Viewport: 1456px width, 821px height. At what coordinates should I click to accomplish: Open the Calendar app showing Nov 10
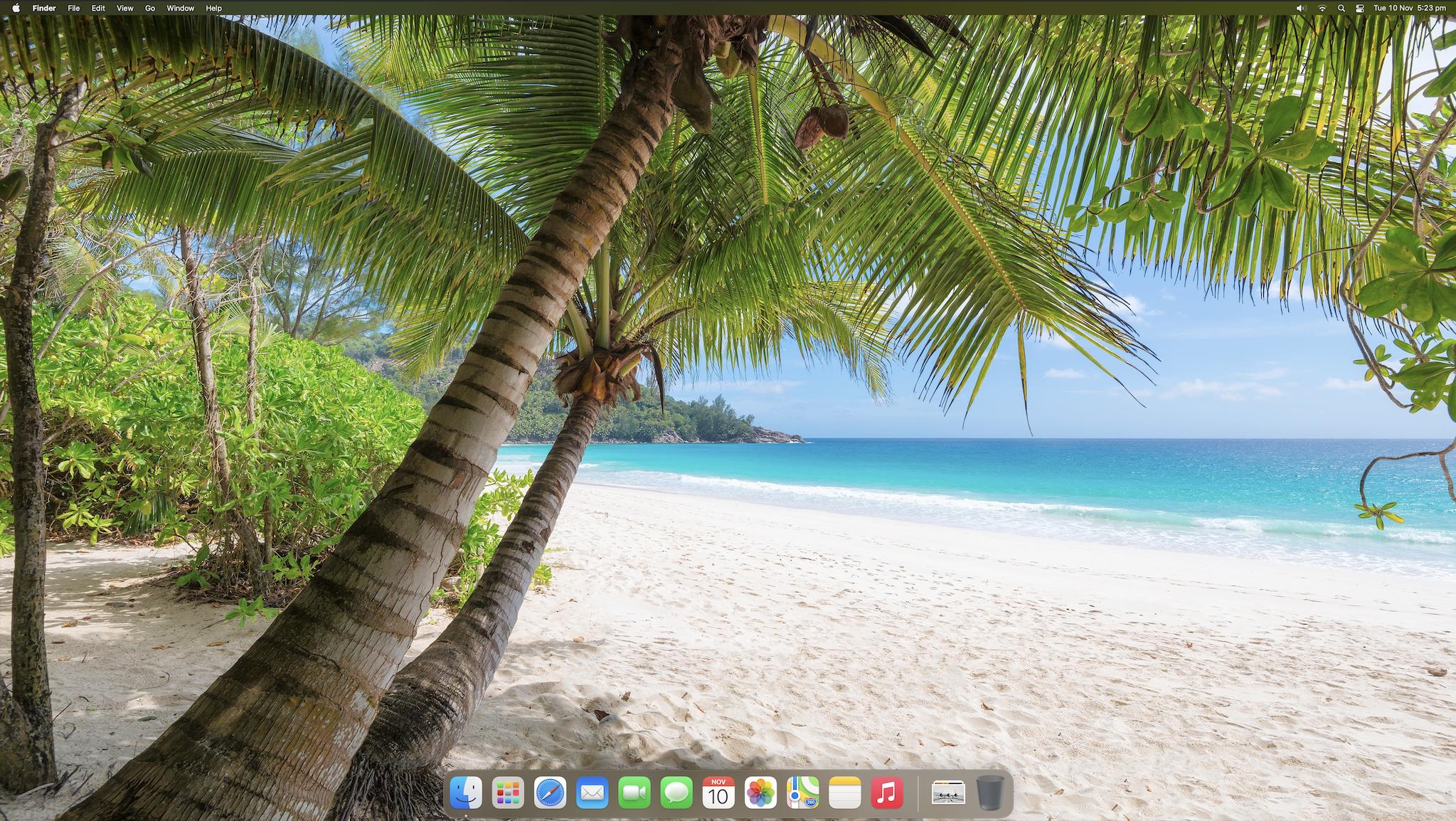[718, 793]
